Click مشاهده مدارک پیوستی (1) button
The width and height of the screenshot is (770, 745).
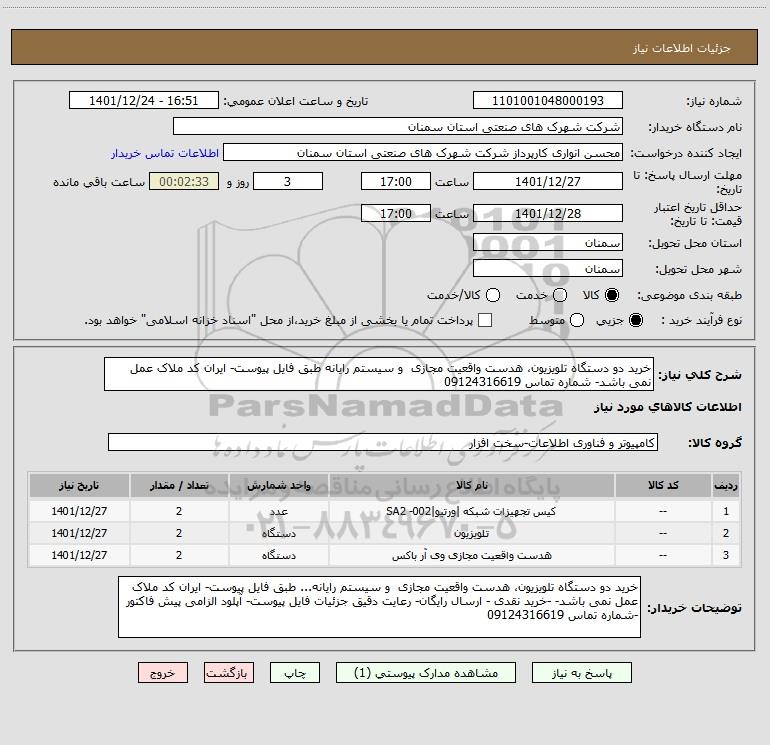(x=426, y=673)
